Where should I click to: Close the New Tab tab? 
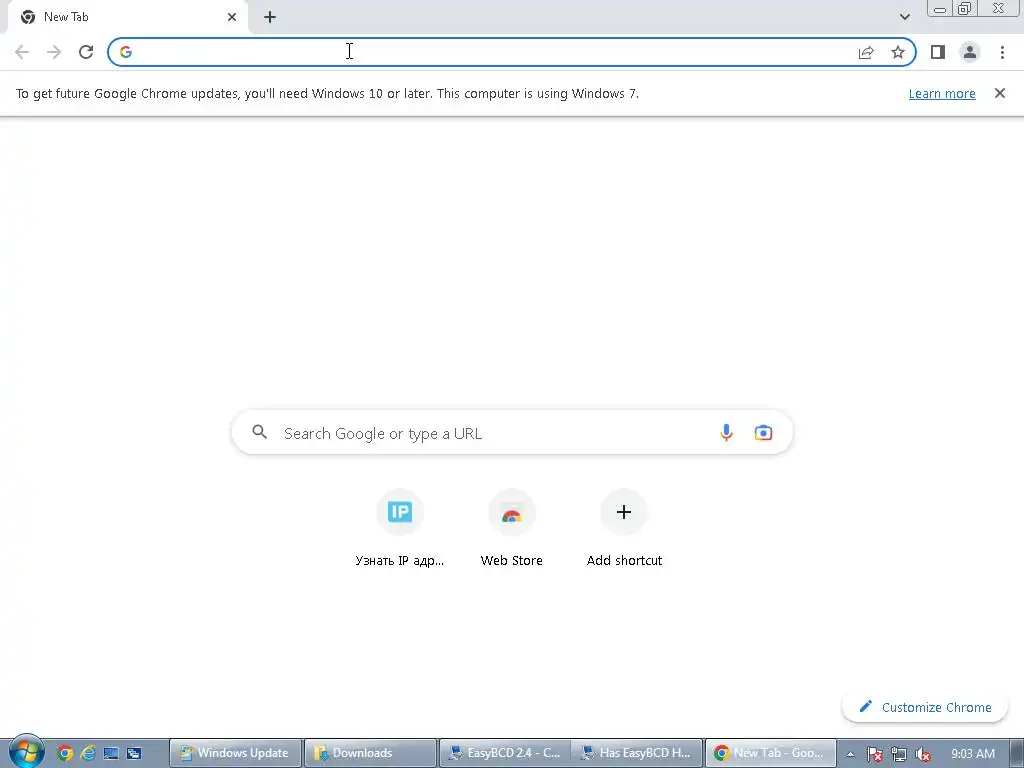point(232,17)
